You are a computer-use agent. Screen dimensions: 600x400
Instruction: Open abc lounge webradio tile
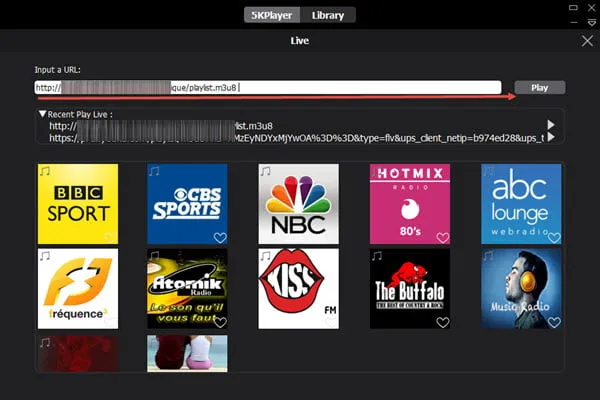pyautogui.click(x=520, y=204)
